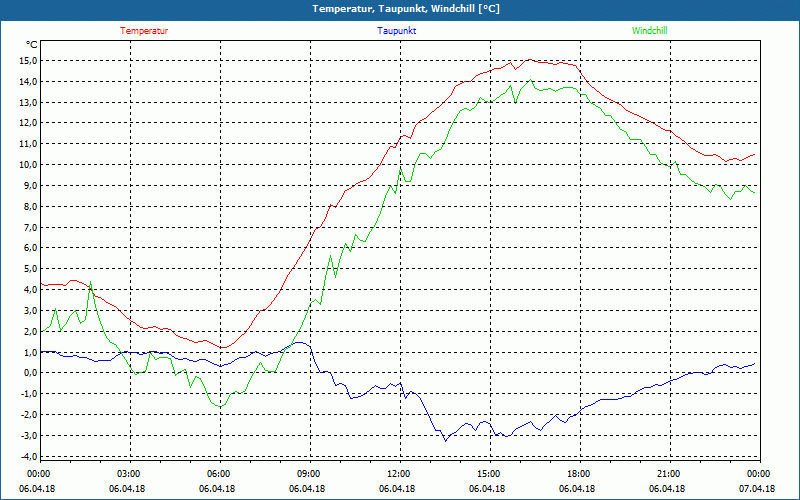Click the 0,0 y-axis value
The image size is (800, 500).
tap(31, 373)
